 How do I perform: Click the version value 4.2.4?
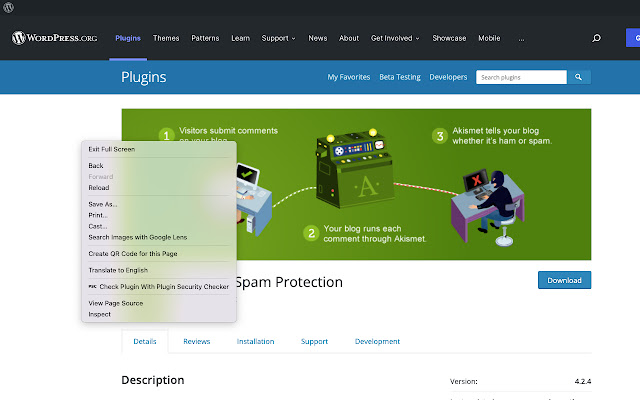tap(582, 381)
